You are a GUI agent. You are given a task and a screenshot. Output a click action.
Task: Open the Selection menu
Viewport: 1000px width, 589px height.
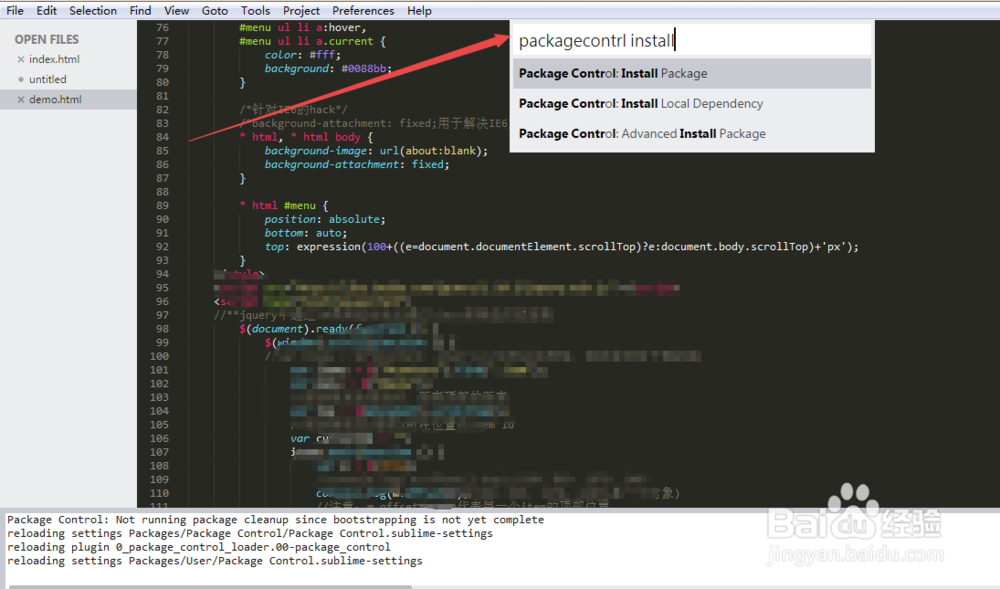point(93,10)
